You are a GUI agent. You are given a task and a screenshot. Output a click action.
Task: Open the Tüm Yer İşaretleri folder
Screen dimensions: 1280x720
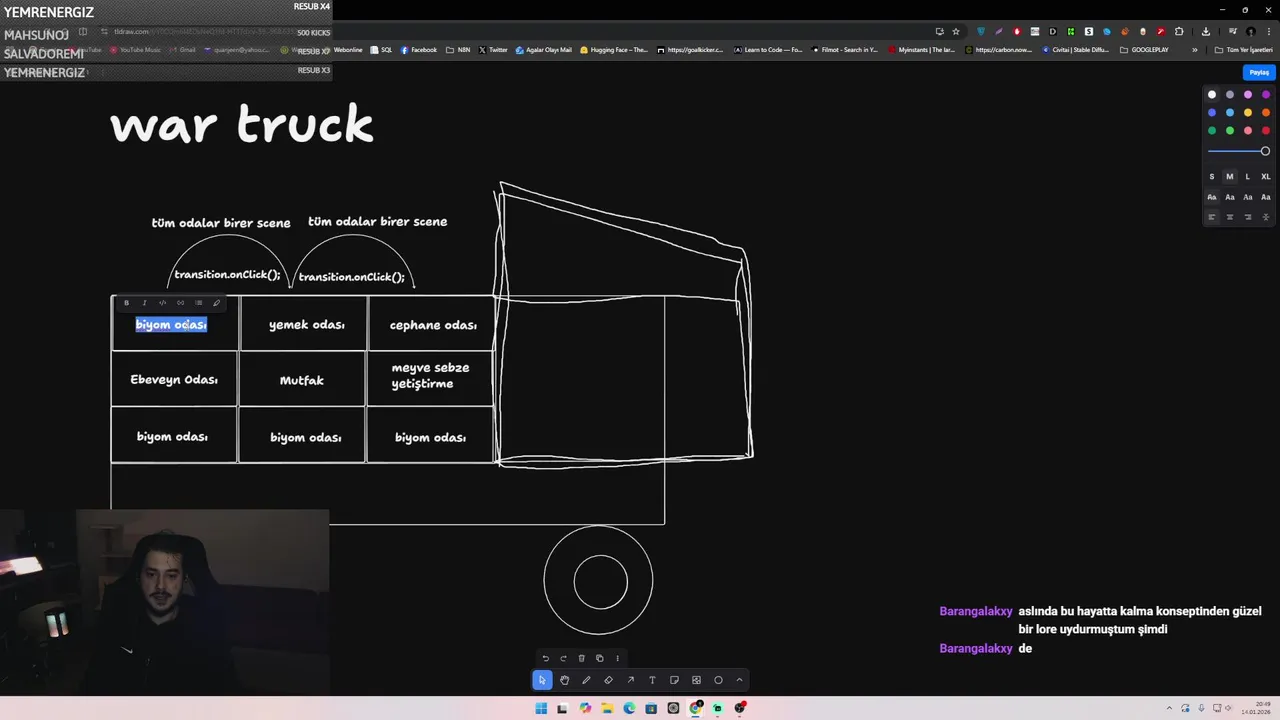[1244, 50]
